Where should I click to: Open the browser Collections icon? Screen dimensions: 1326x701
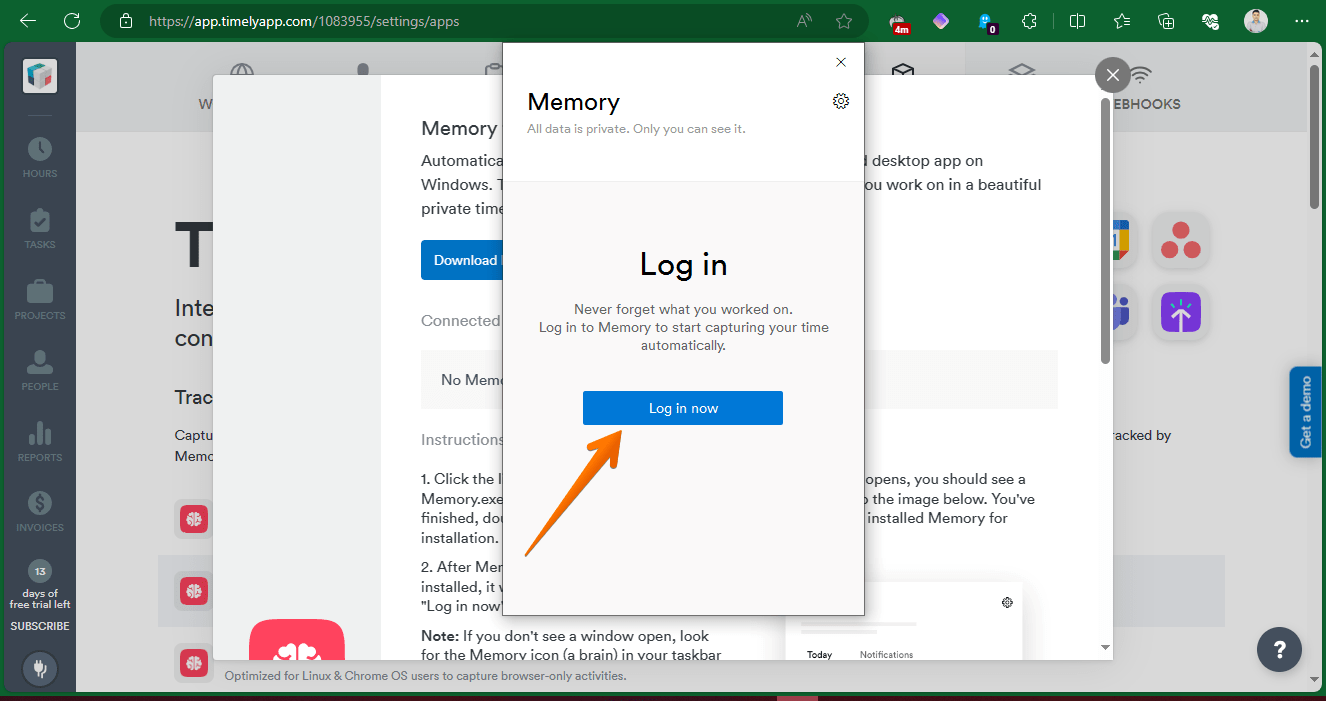[1165, 20]
